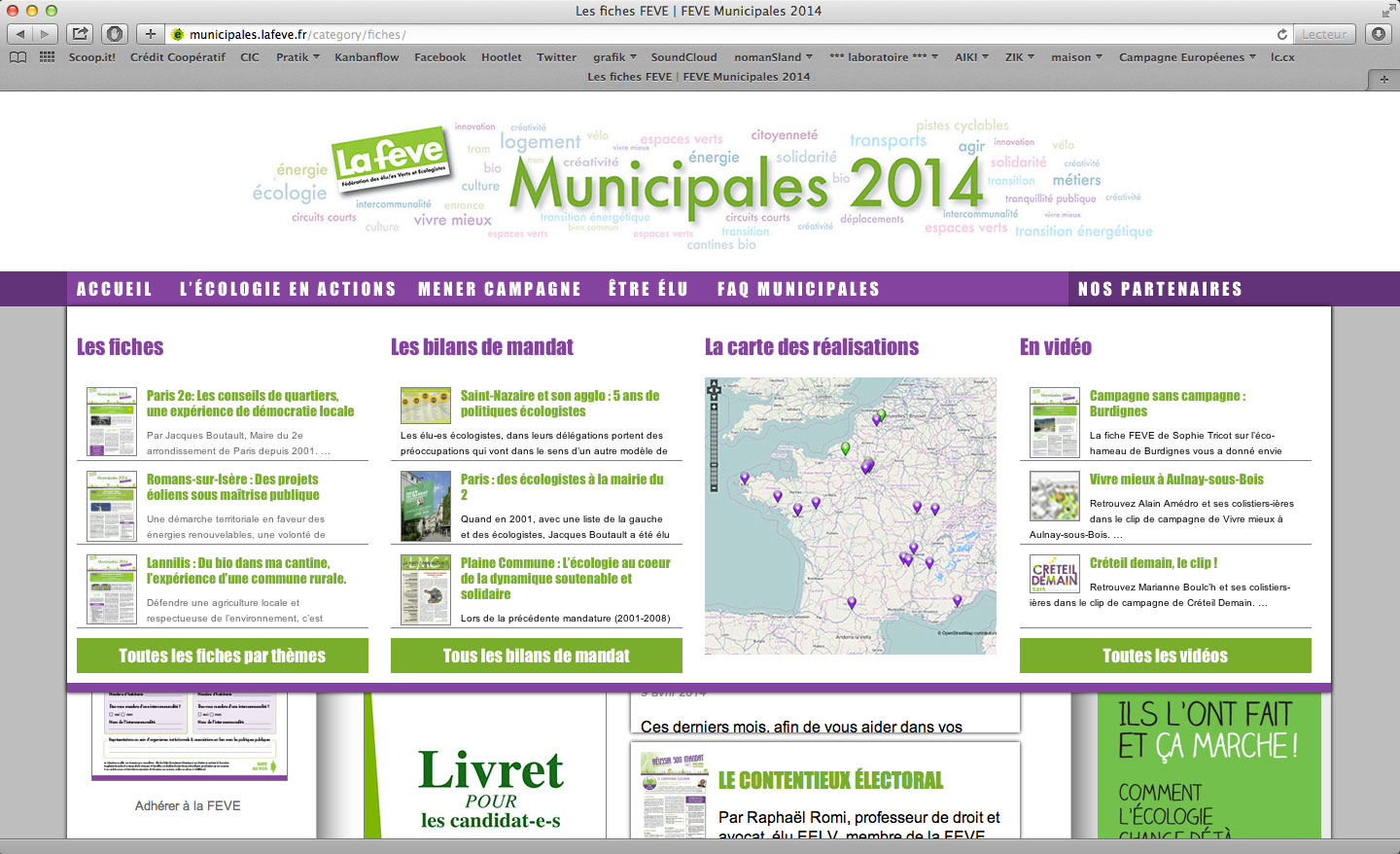Add bookmark with the plus button
This screenshot has width=1400, height=854.
pyautogui.click(x=150, y=34)
